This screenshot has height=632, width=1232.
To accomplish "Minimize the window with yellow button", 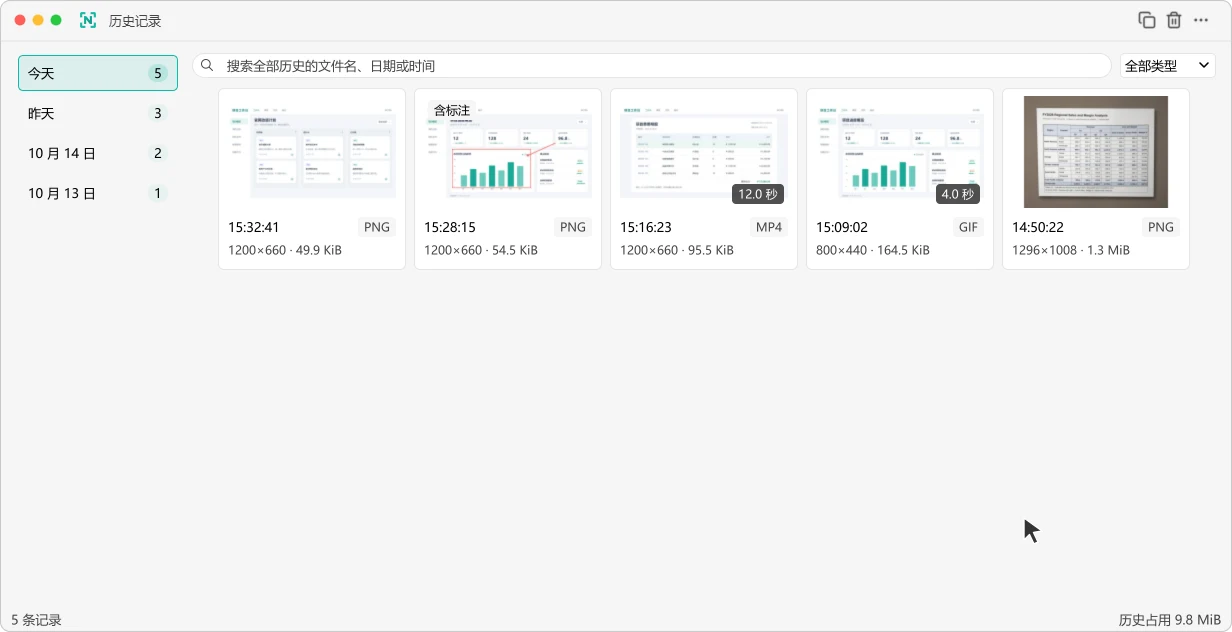I will pyautogui.click(x=38, y=20).
